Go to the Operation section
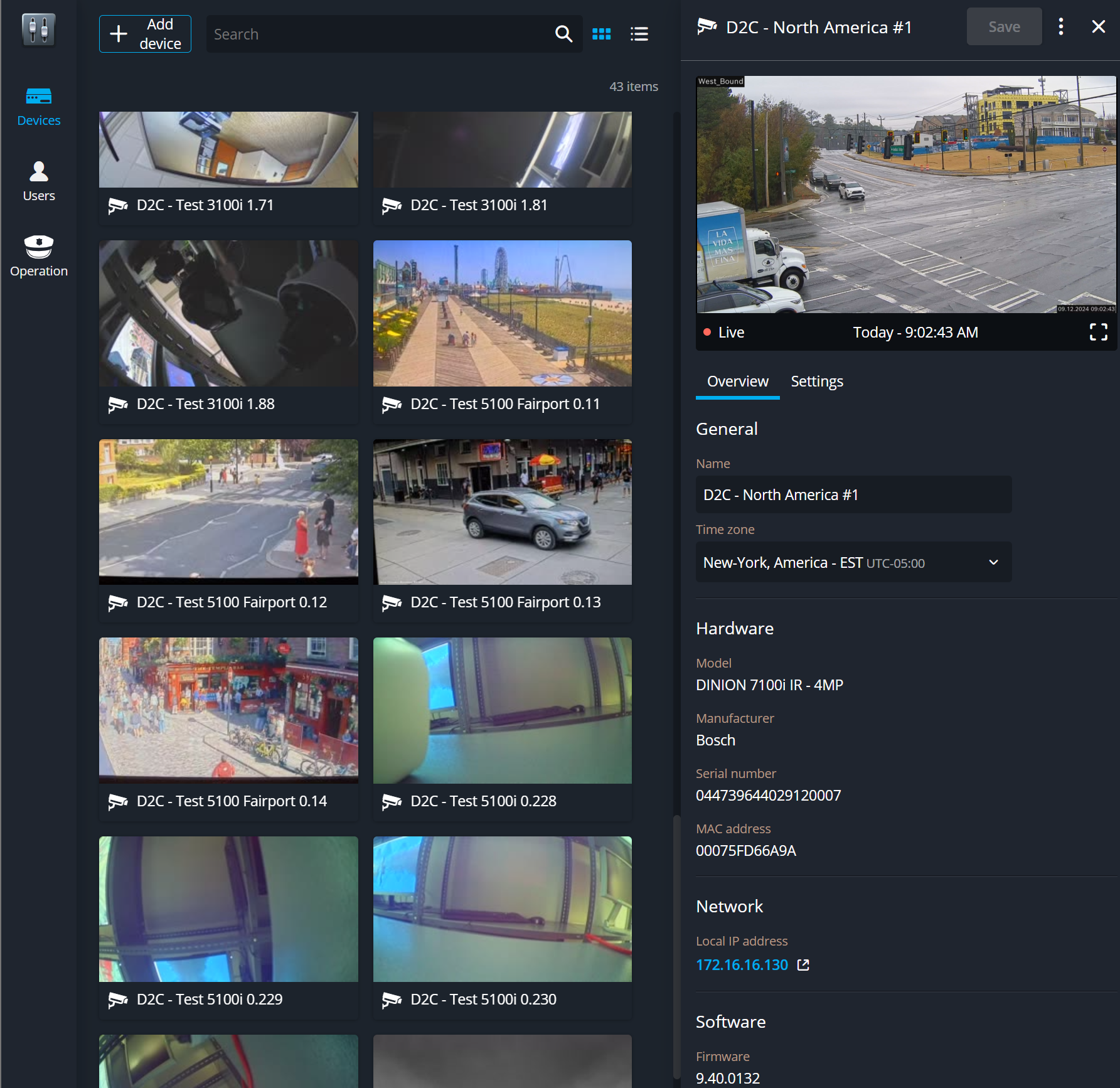 point(39,257)
